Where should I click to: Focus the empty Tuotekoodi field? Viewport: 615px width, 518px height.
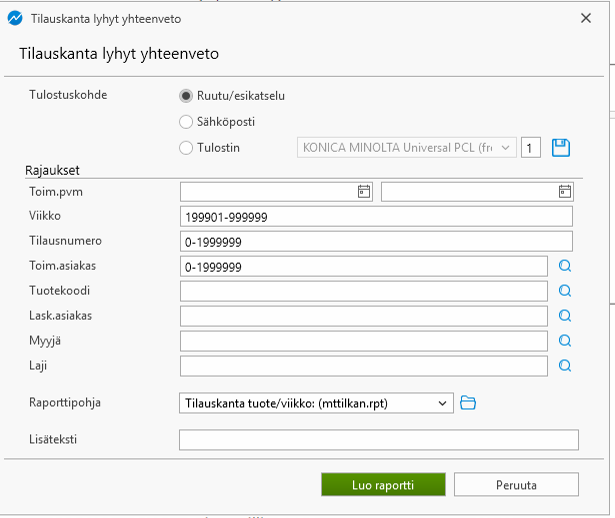tap(364, 291)
